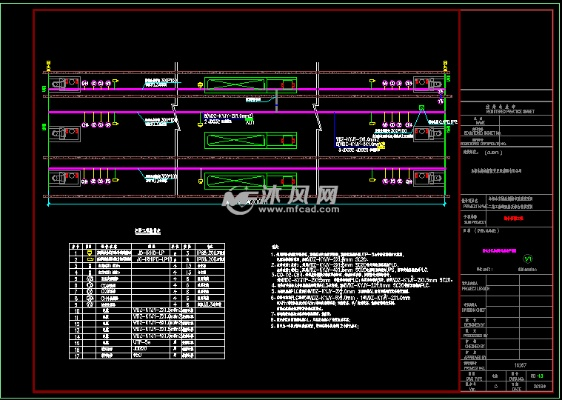
Task: Click project number 11067 in title block
Action: coord(520,365)
